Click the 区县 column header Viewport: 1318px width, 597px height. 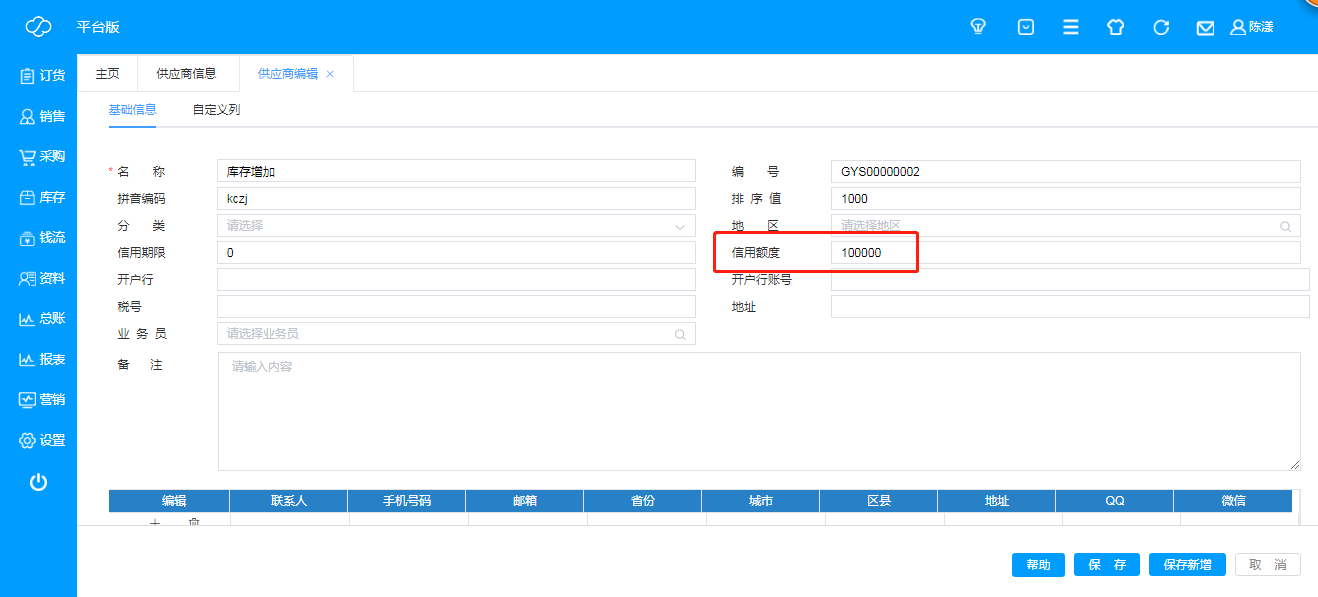[x=878, y=500]
